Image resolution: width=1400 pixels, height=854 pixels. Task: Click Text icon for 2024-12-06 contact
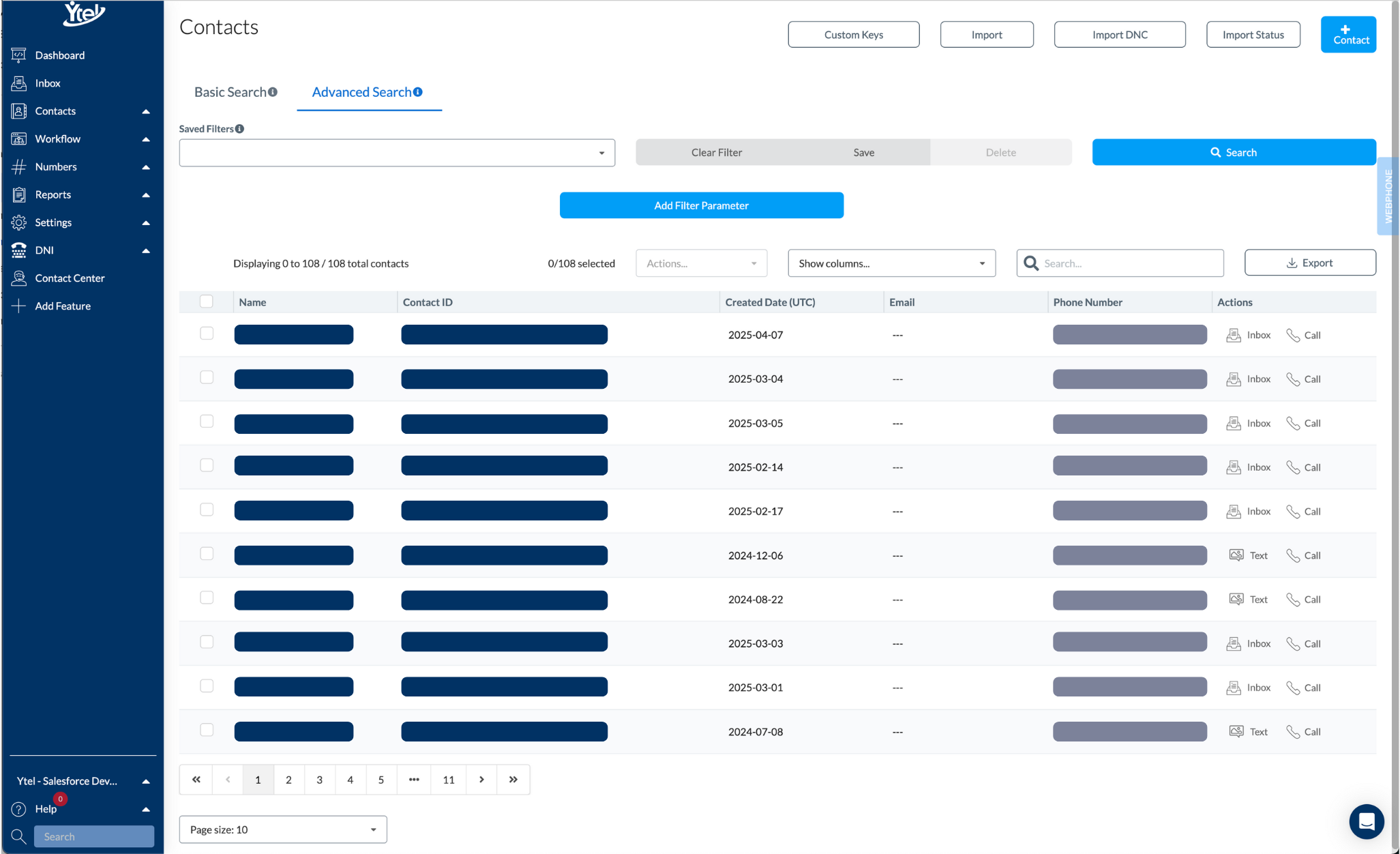click(x=1236, y=555)
